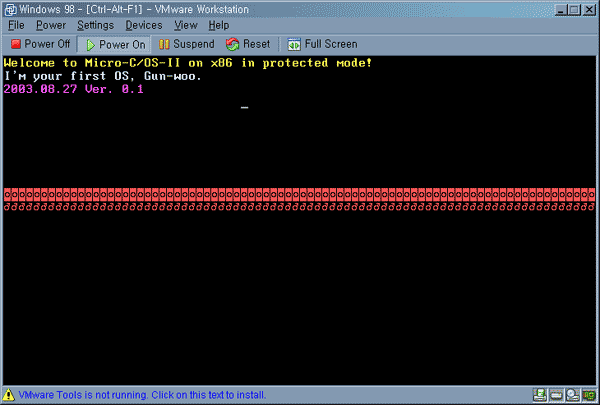Click the CD-ROM drive status icon
Viewport: 600px width, 405px height.
tap(573, 395)
